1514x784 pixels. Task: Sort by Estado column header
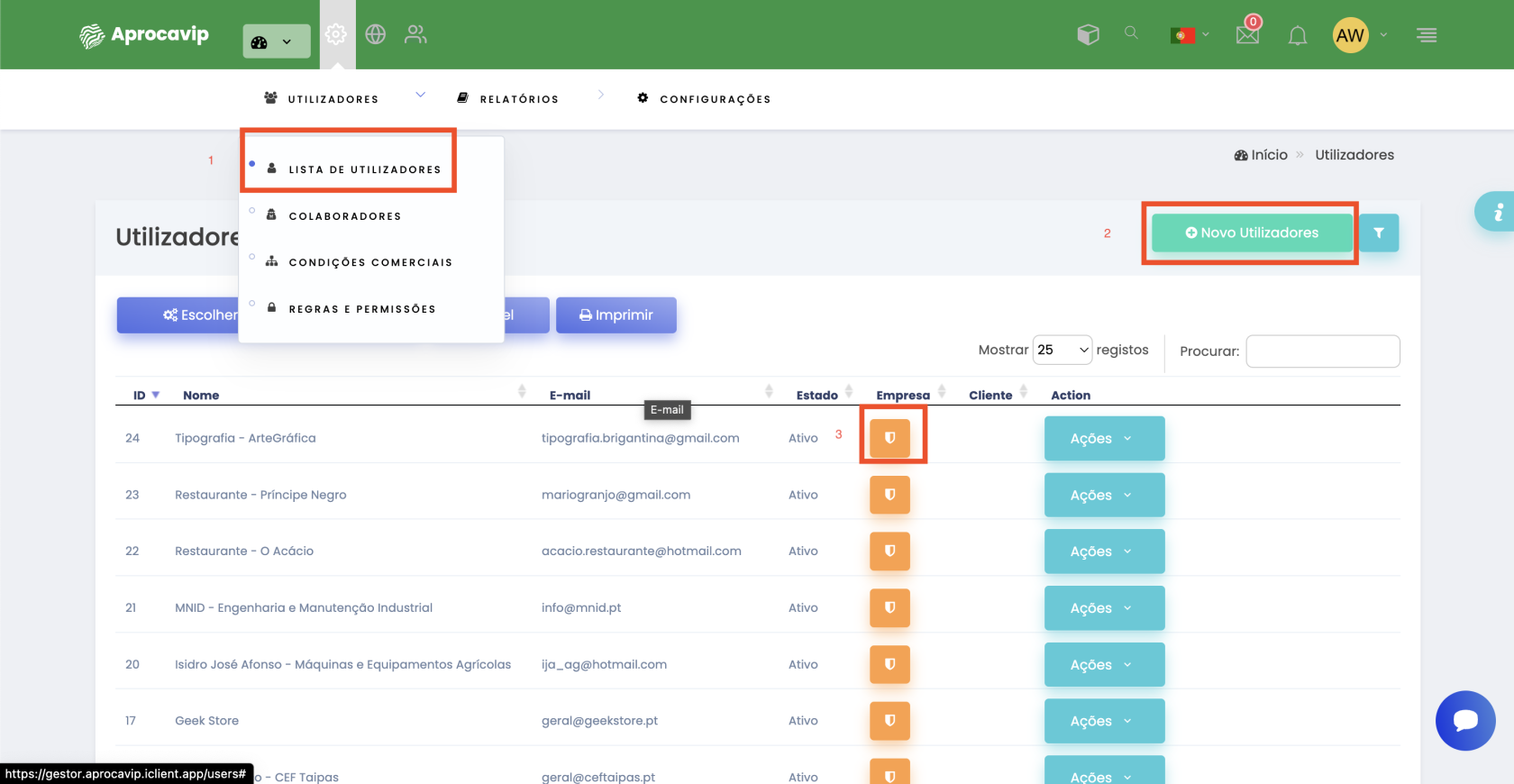(x=816, y=395)
